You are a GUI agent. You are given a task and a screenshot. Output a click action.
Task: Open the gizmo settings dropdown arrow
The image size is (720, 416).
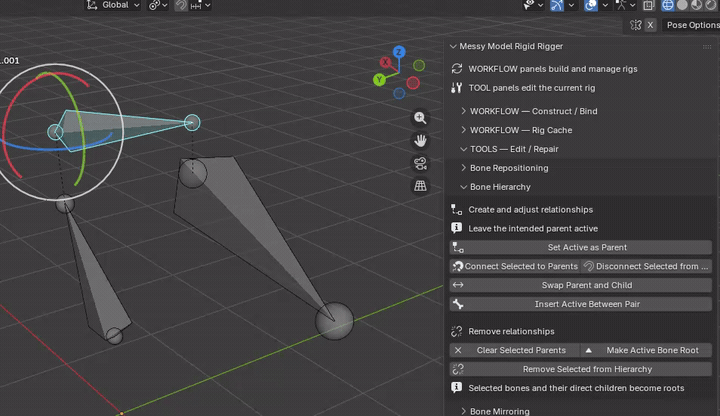[571, 5]
